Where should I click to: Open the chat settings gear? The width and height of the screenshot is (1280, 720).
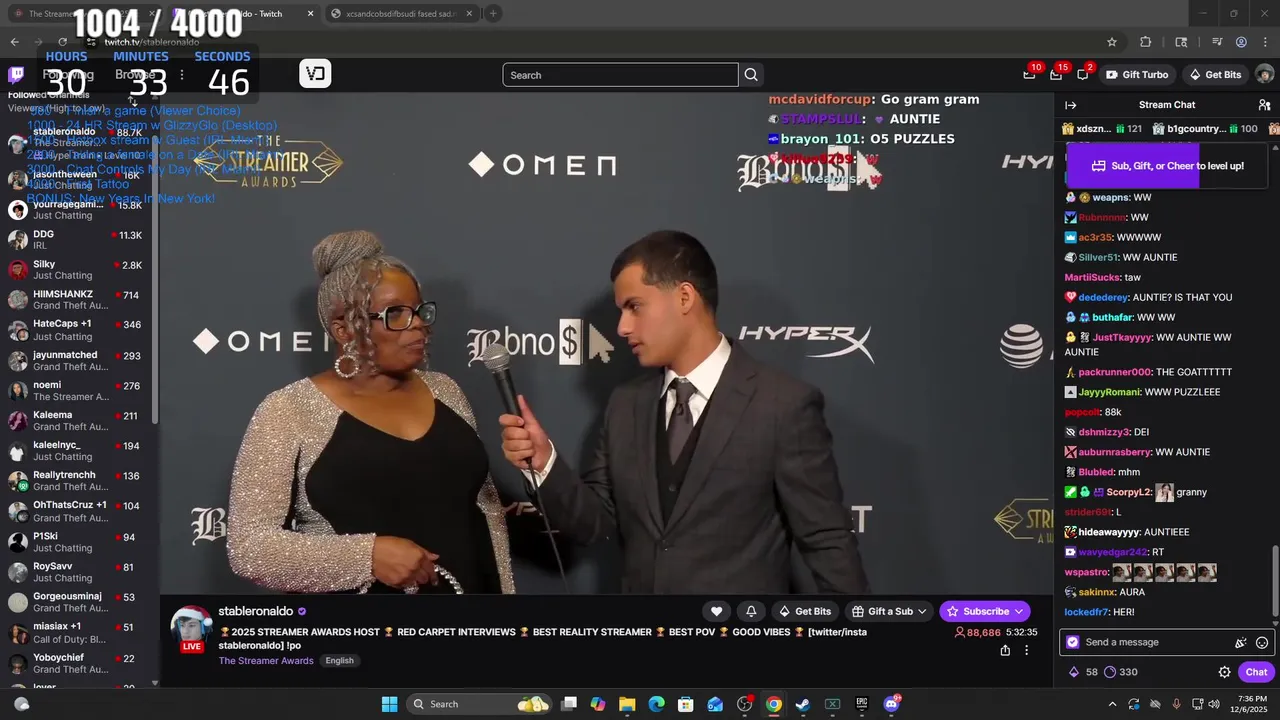[1224, 672]
